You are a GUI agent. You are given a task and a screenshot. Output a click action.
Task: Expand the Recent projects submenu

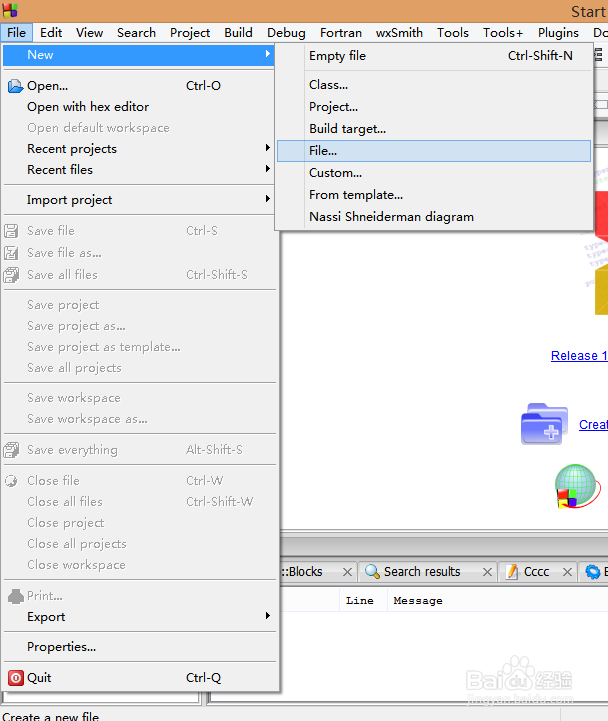tap(268, 148)
